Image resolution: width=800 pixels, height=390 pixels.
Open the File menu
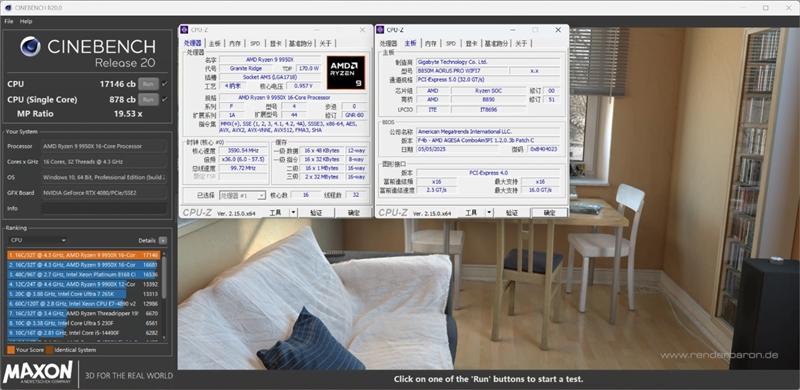pos(9,21)
